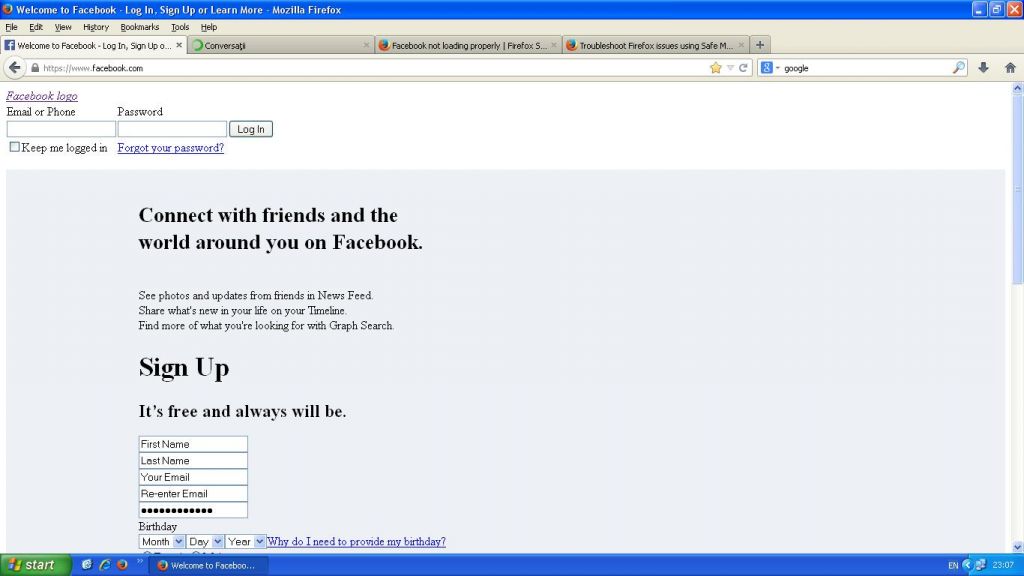Click the network connection tray icon
Image resolution: width=1024 pixels, height=576 pixels.
click(x=980, y=565)
